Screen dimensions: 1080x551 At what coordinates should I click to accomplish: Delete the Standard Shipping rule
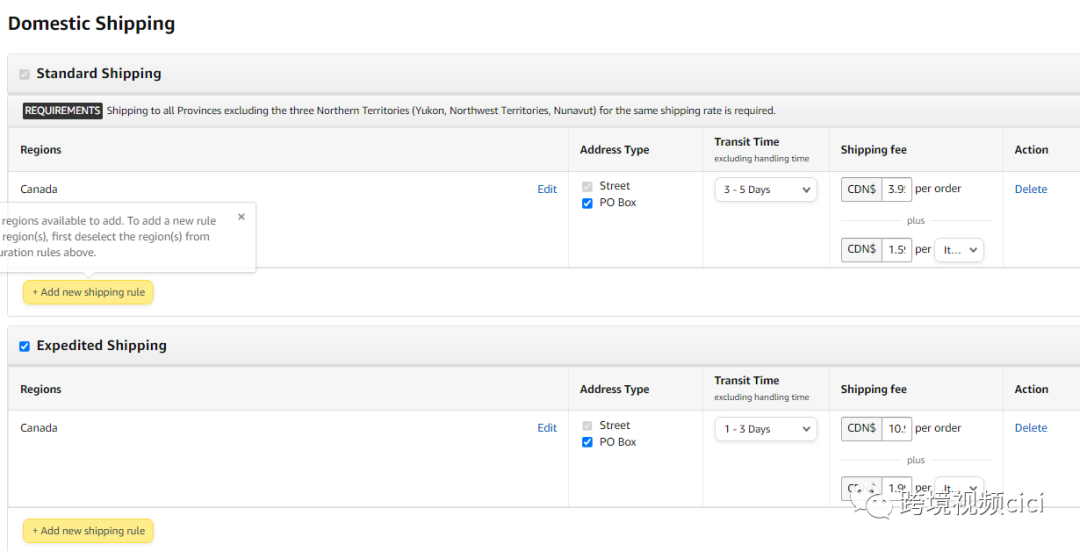1030,189
